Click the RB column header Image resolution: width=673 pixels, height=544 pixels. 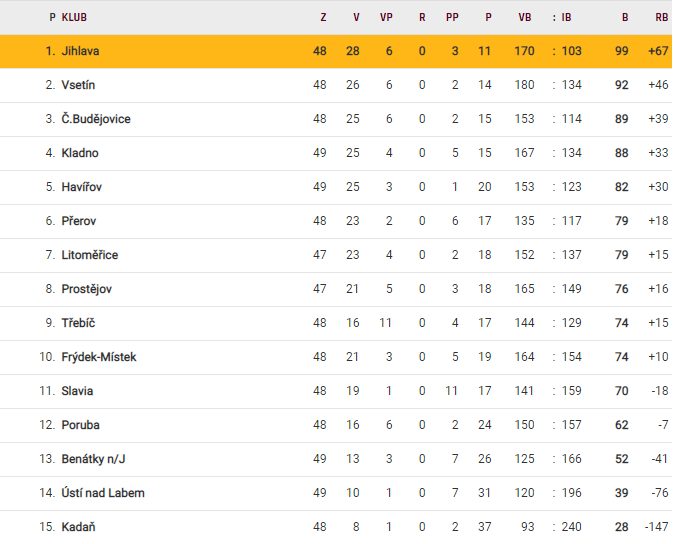661,17
